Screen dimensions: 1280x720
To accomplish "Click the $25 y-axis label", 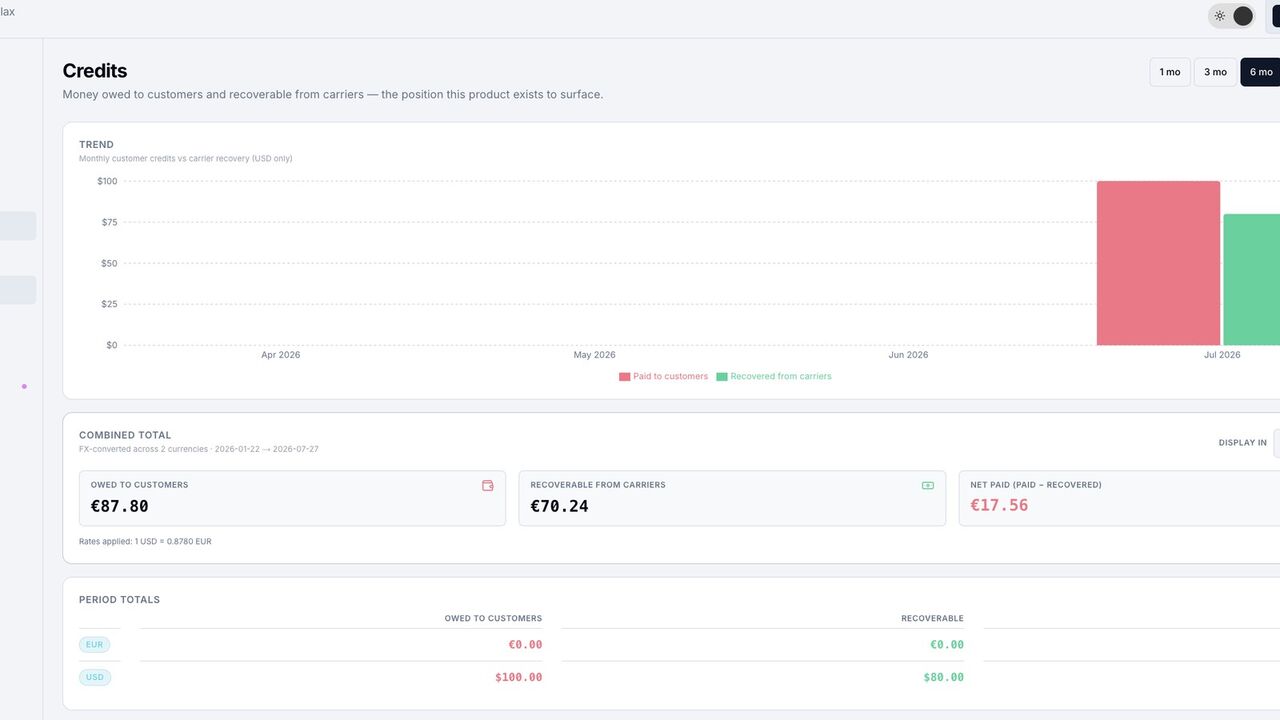I will tap(109, 304).
